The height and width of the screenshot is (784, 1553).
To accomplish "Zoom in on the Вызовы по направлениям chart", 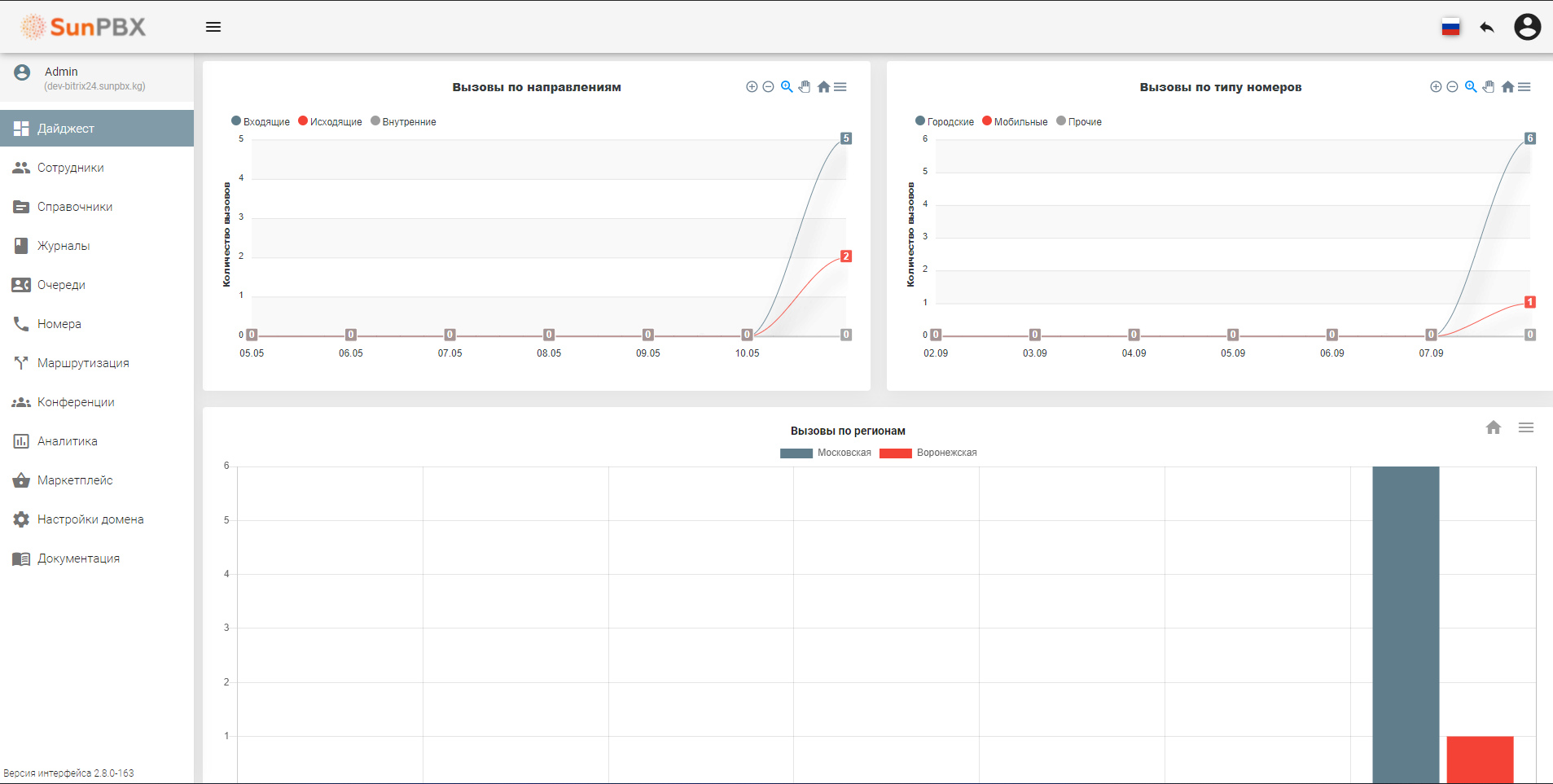I will (x=752, y=87).
